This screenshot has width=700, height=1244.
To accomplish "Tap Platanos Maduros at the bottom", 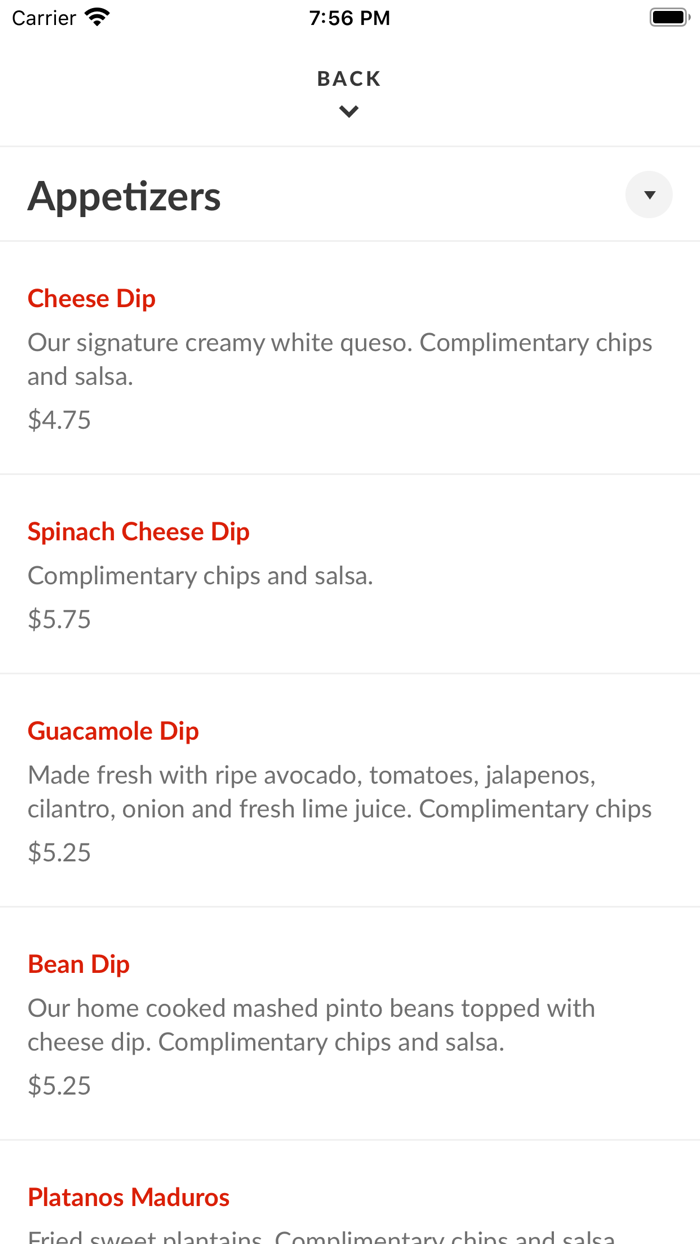I will click(x=128, y=1197).
